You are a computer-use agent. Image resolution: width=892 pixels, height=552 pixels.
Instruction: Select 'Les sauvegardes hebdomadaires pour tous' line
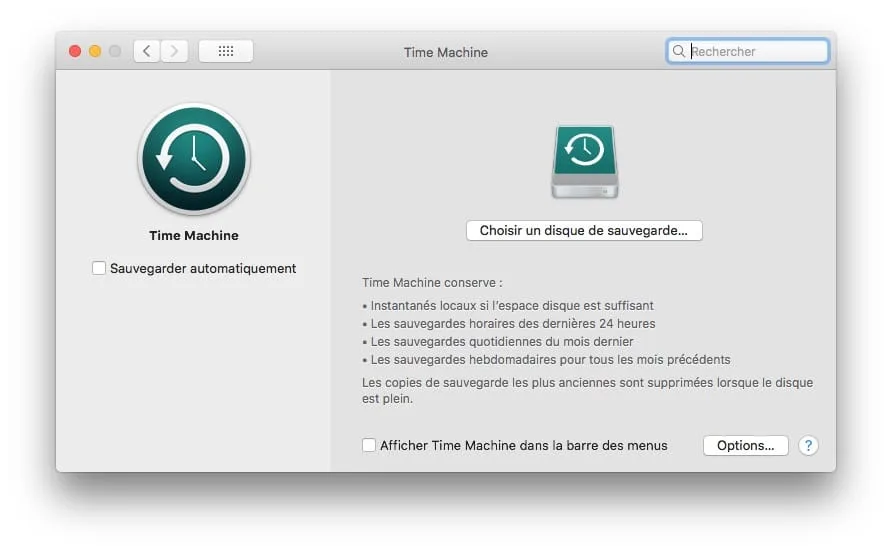point(546,360)
